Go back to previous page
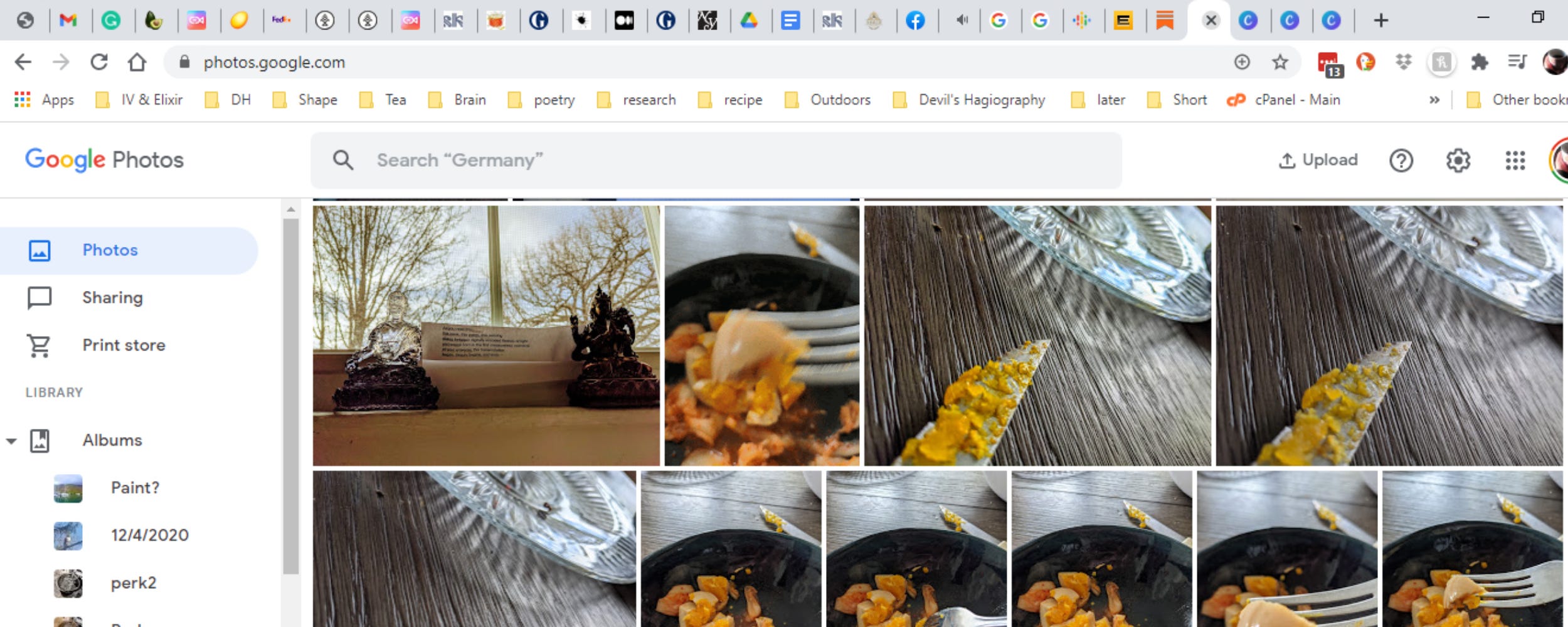The width and height of the screenshot is (1568, 627). point(23,62)
